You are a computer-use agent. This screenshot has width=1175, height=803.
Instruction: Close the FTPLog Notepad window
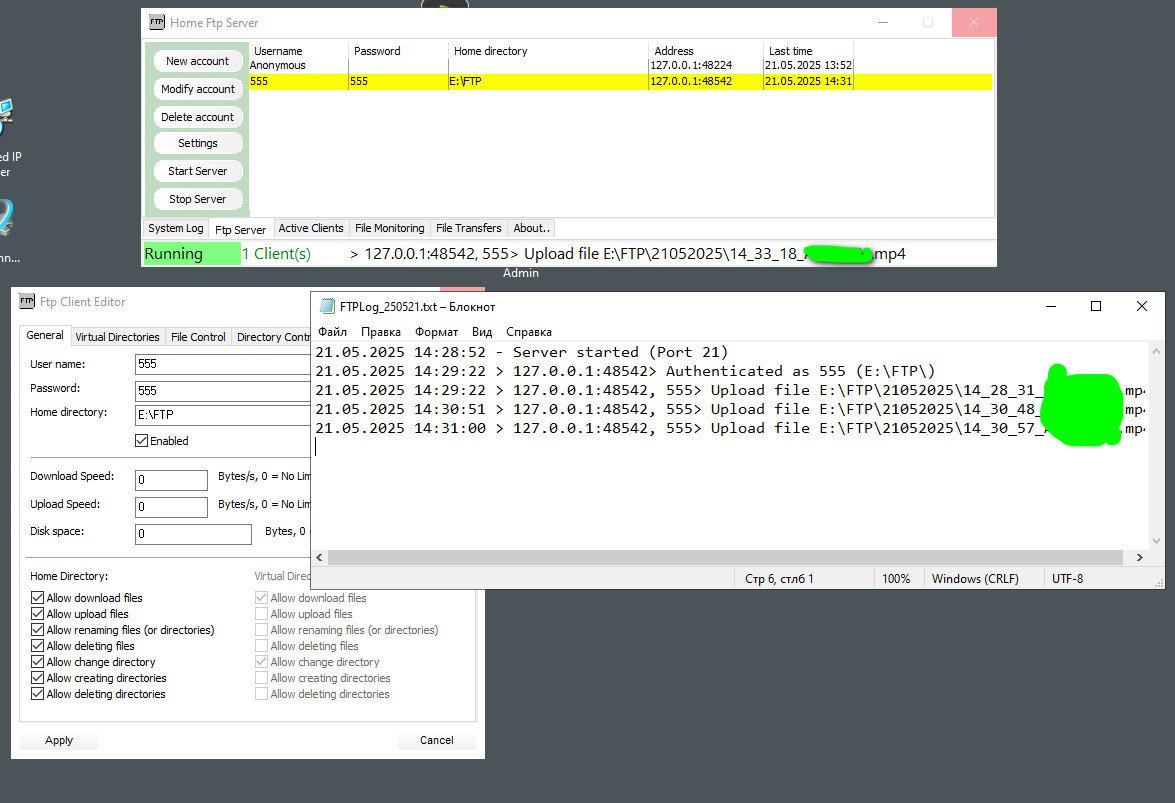pos(1141,306)
